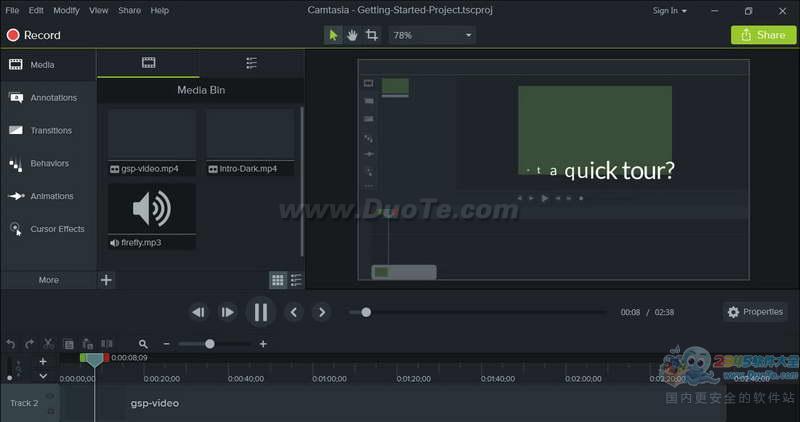Switch to Media Bin filmstrip tab
Screen dimensions: 800x422
click(148, 63)
